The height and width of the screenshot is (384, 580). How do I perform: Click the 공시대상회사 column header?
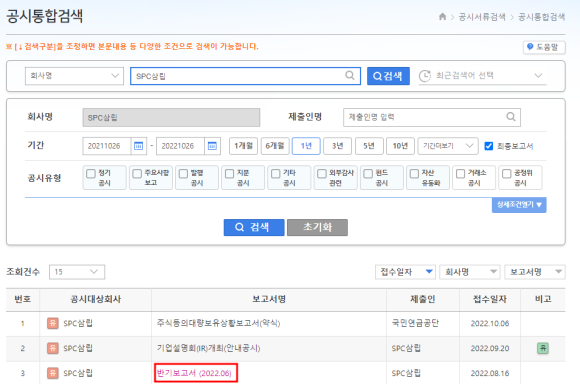coord(95,299)
